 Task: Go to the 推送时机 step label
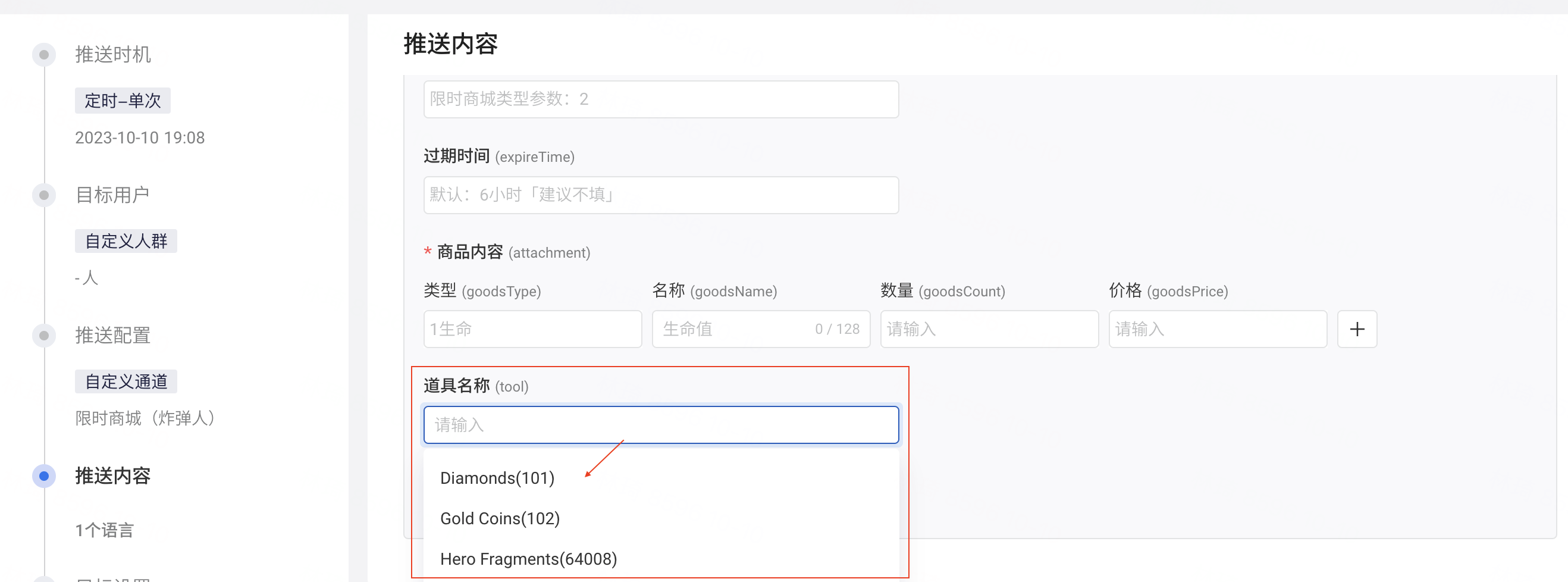click(112, 55)
